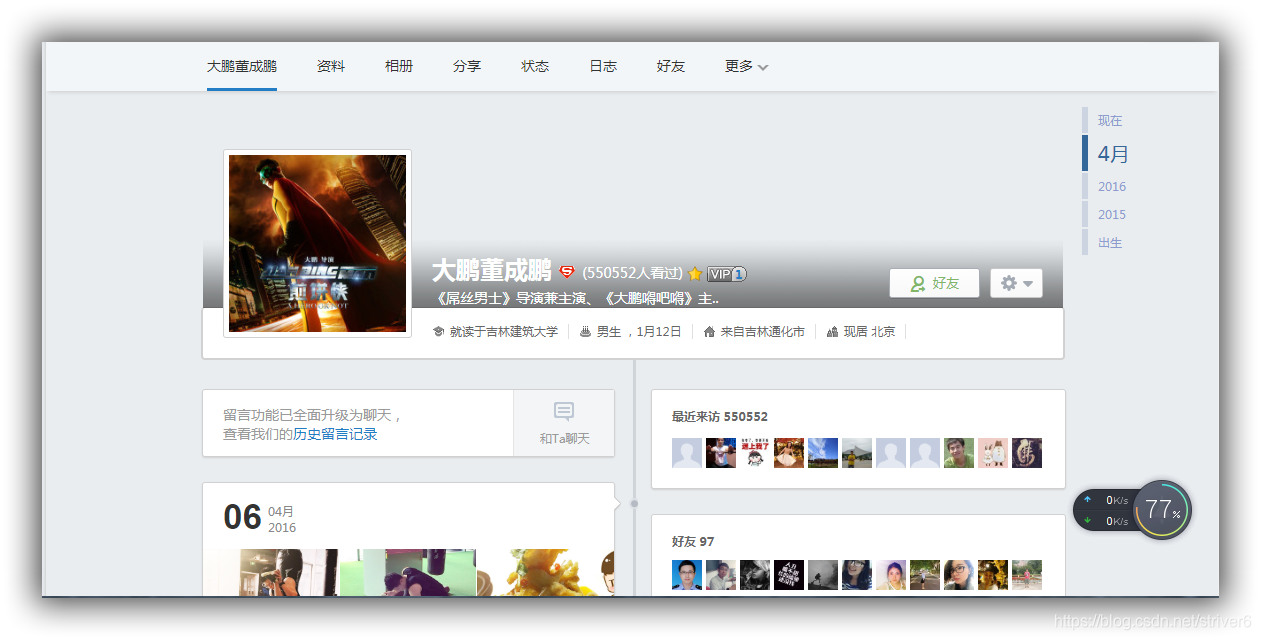Click the house icon by 来自吉林通化市
The width and height of the screenshot is (1261, 640).
coord(709,331)
